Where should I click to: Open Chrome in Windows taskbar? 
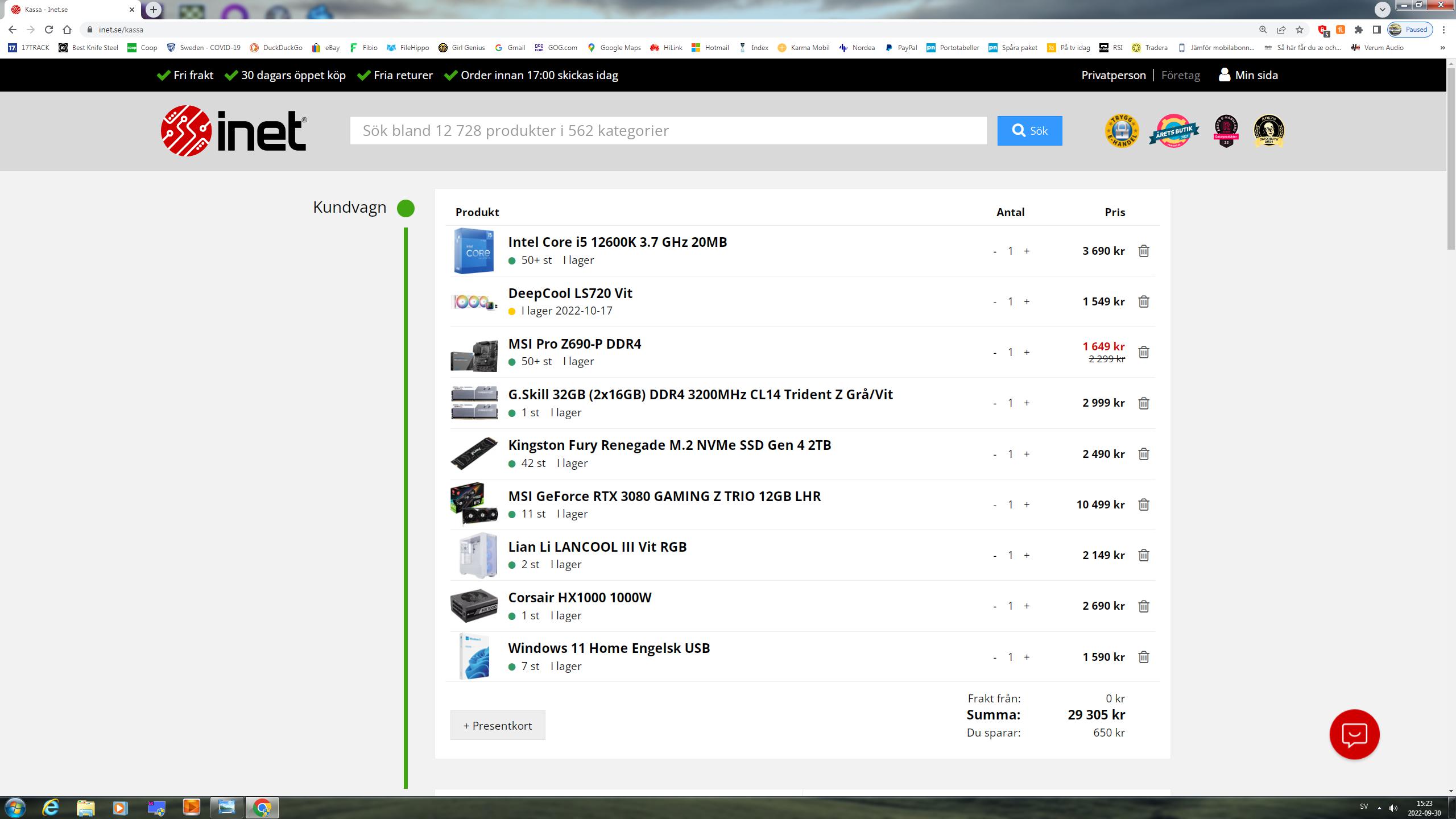262,807
